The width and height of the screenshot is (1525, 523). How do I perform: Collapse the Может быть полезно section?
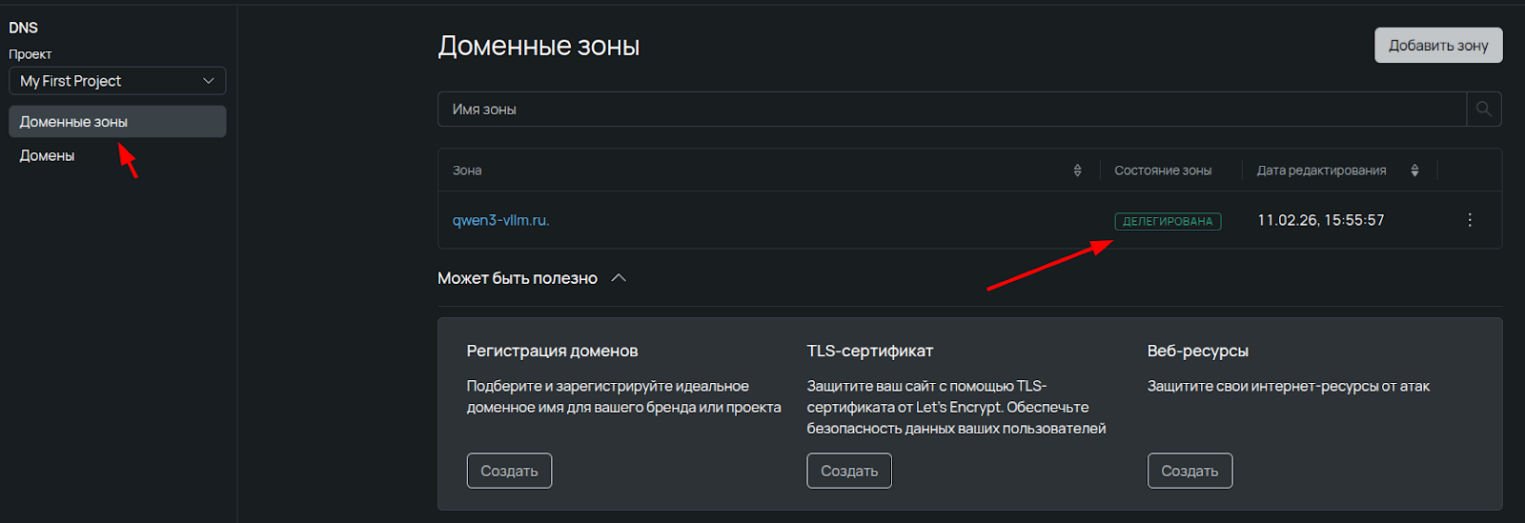[x=618, y=278]
